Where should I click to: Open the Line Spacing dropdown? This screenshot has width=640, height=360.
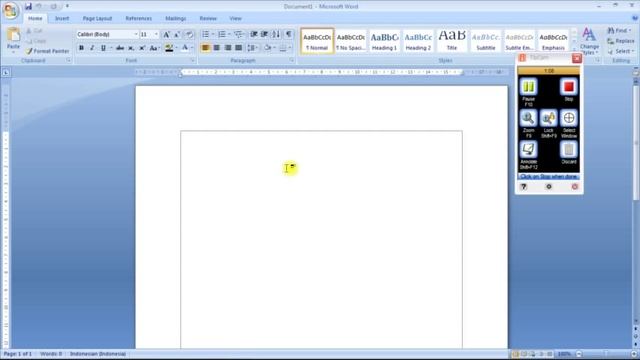tap(253, 48)
